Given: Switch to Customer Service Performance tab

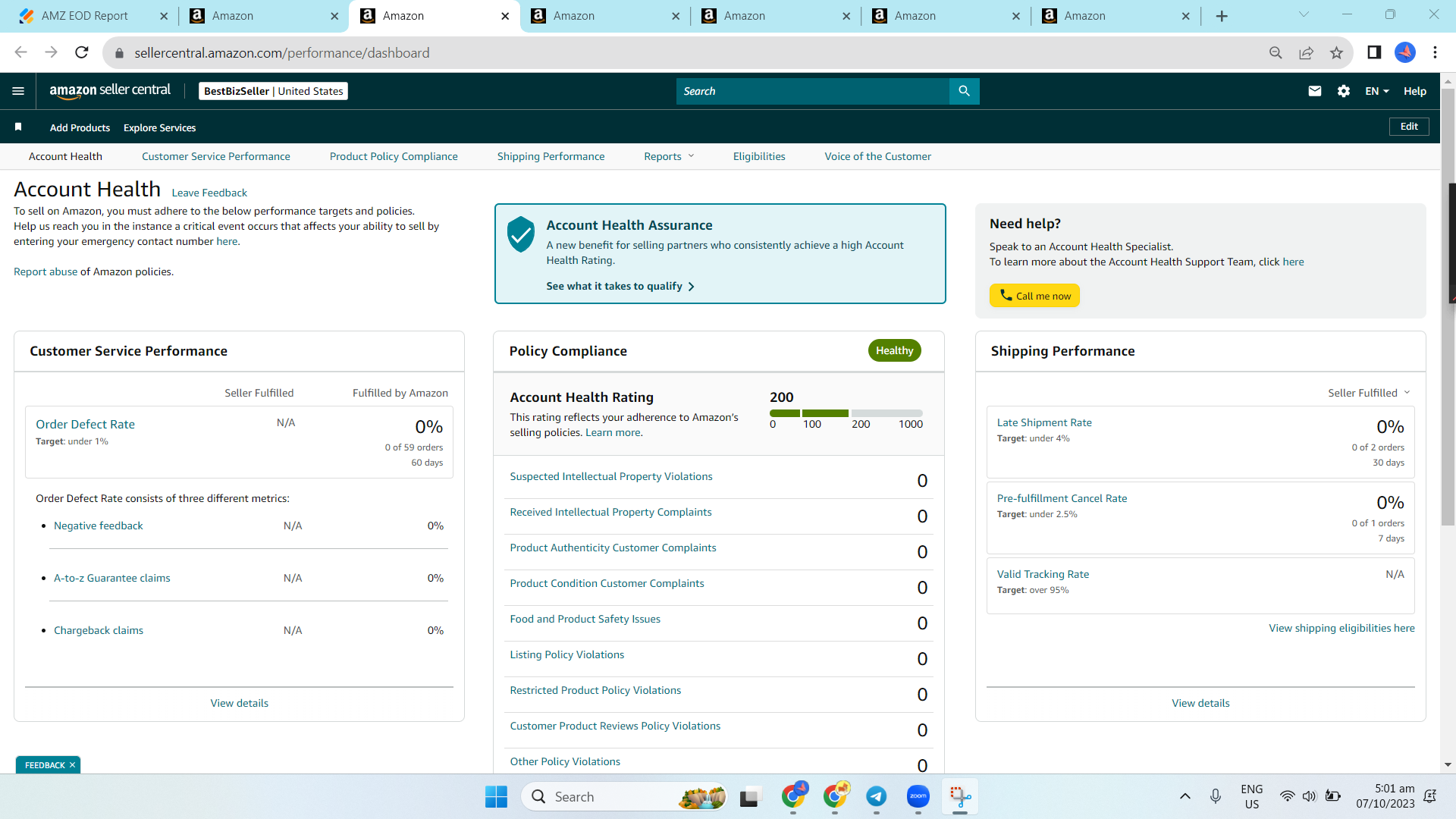Looking at the screenshot, I should point(216,156).
